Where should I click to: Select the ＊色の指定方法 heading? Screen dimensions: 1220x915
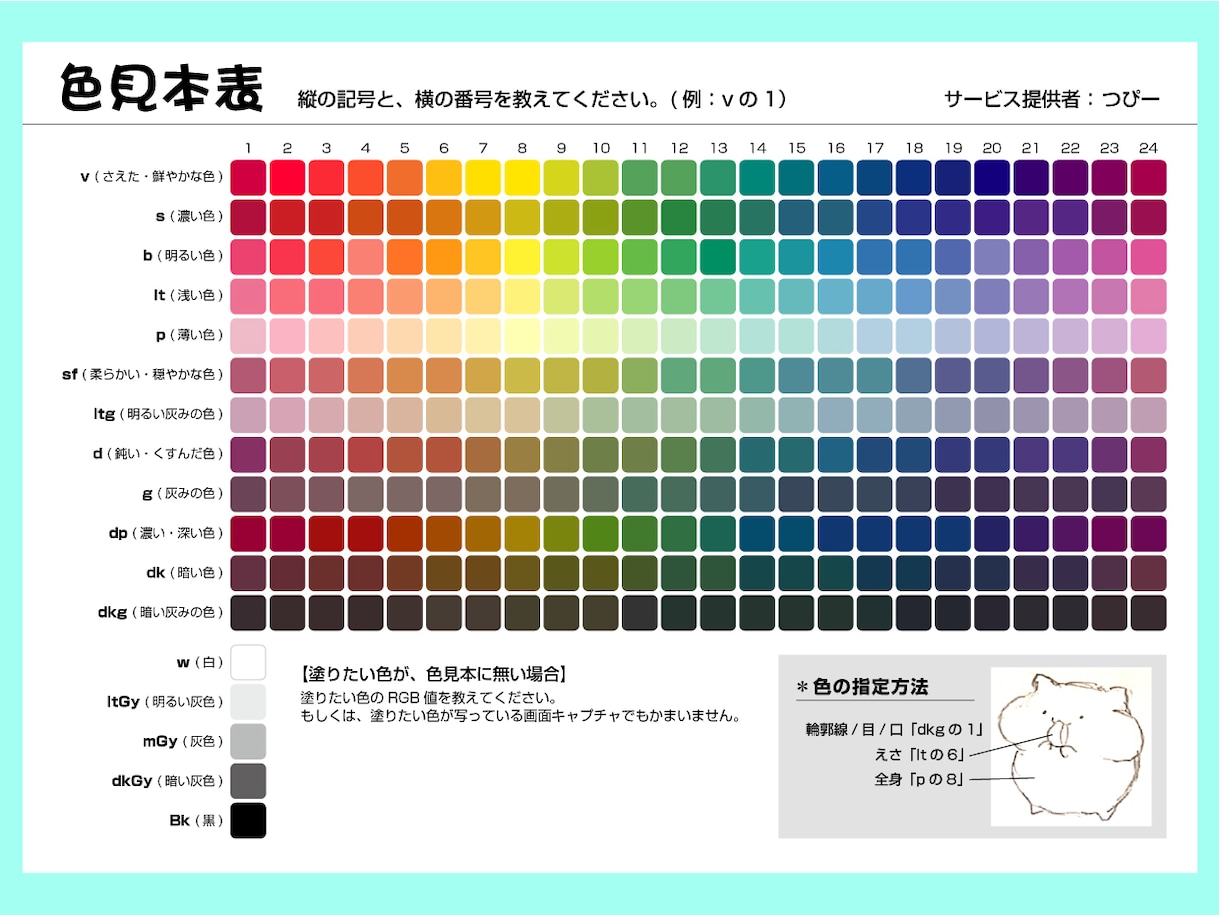(861, 687)
